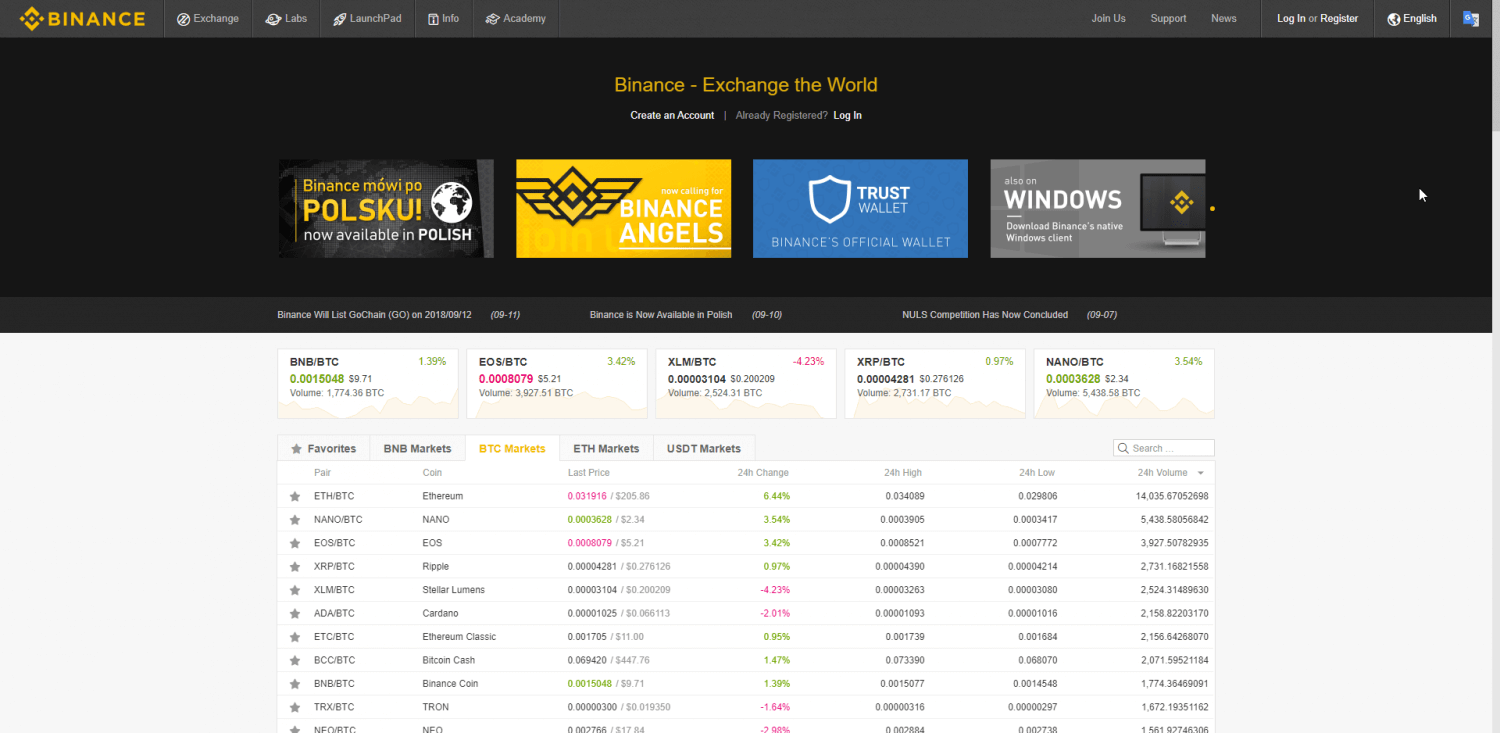
Task: Click the Create an Account button
Action: click(671, 115)
